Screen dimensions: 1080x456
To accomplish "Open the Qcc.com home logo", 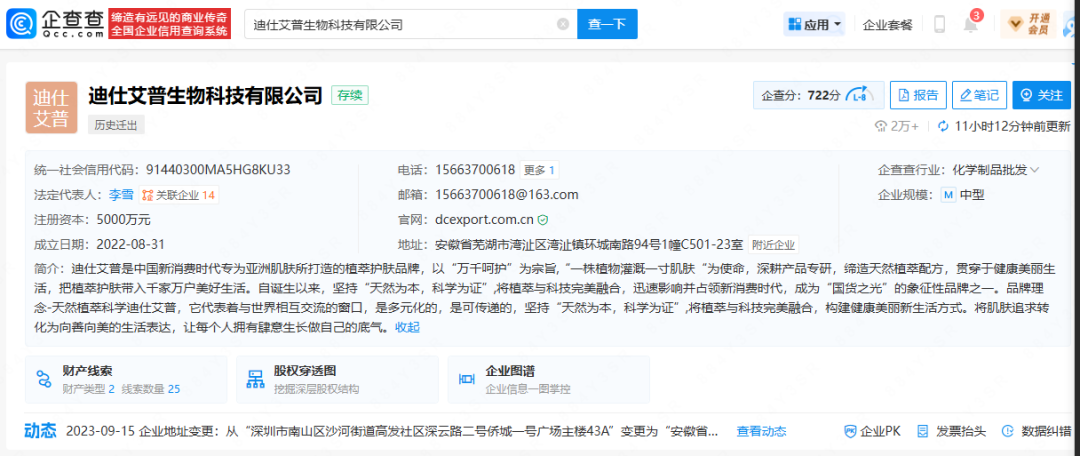I will click(x=56, y=24).
